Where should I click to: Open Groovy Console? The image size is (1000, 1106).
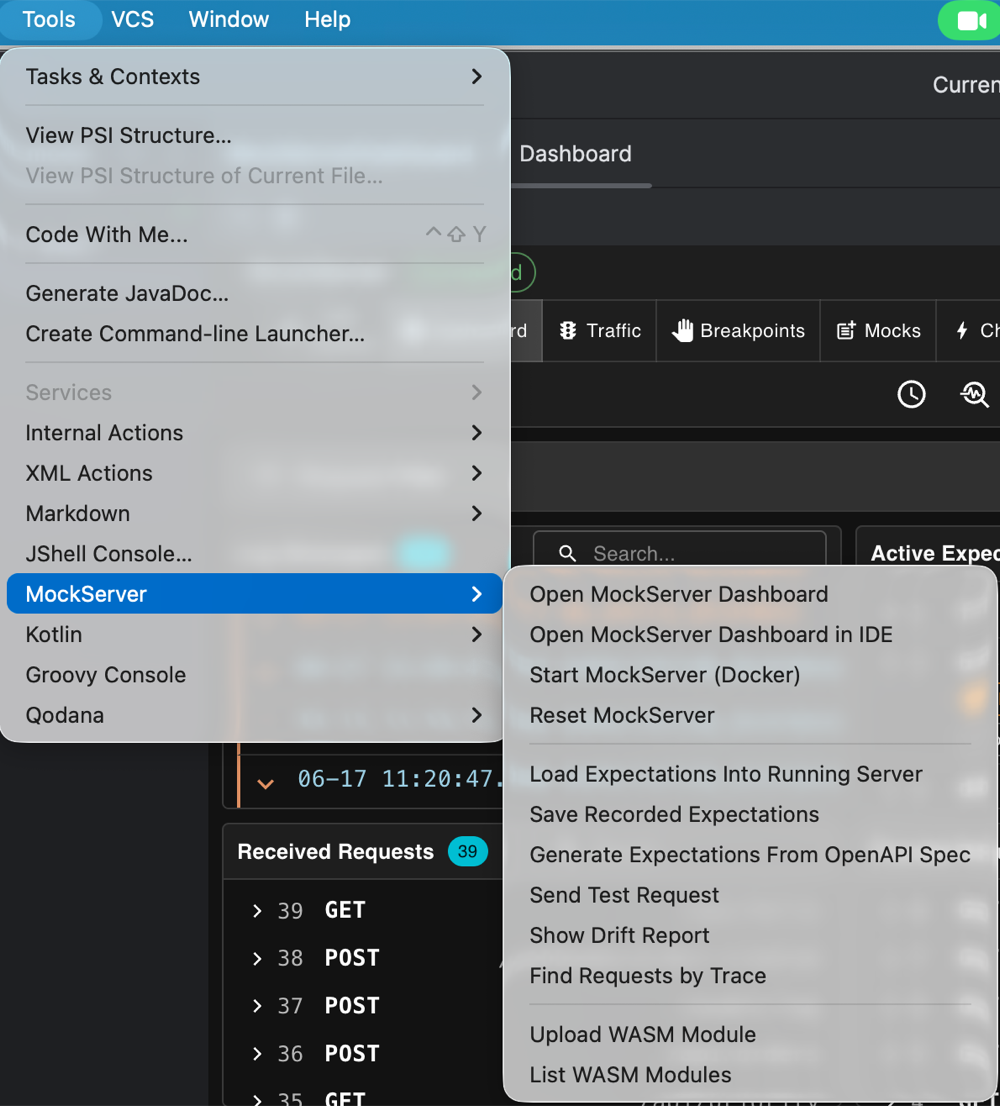click(254, 675)
